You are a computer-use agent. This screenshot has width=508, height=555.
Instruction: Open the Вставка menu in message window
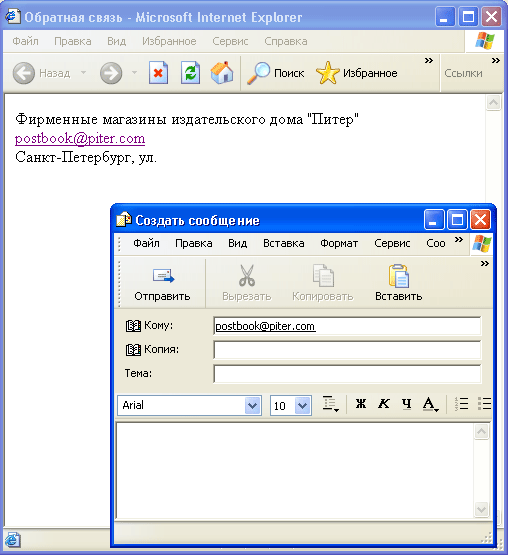point(284,244)
